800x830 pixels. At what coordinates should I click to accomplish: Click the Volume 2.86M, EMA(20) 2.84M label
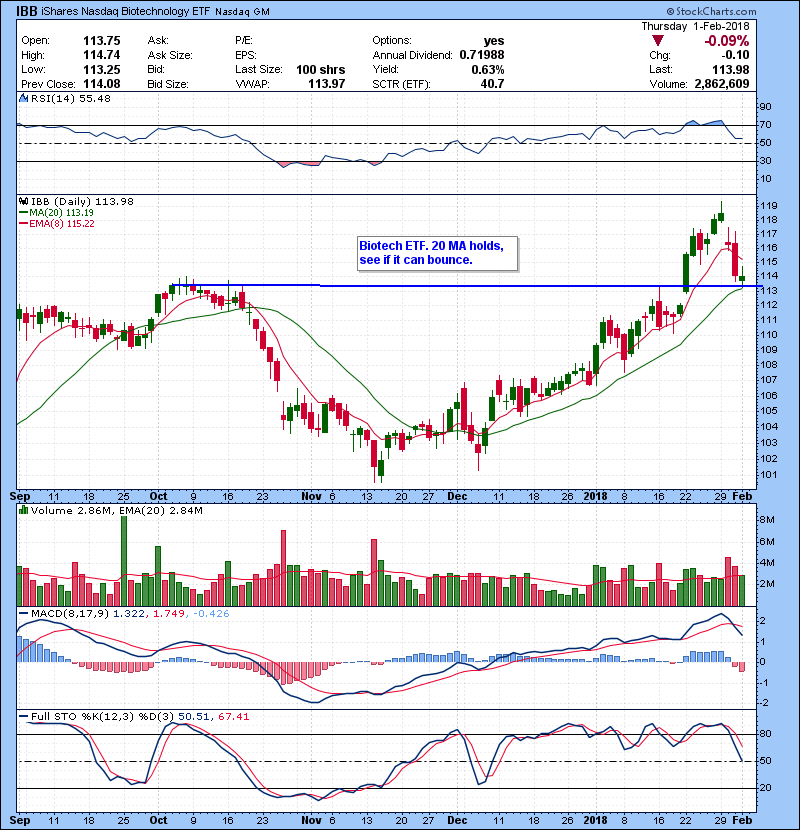pos(116,510)
